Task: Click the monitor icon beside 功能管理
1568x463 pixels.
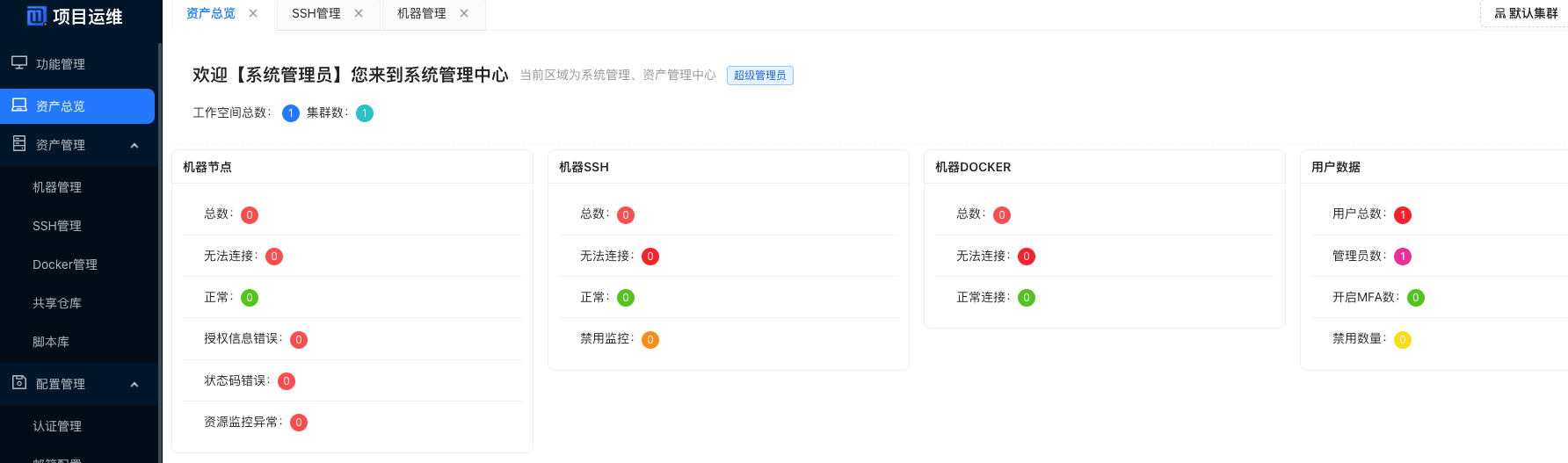Action: [19, 63]
